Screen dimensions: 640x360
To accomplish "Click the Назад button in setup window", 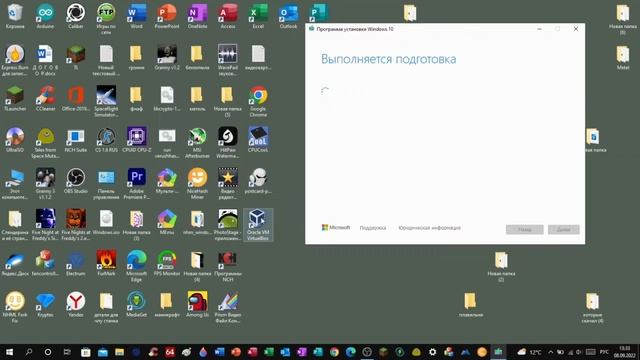I will coord(524,229).
